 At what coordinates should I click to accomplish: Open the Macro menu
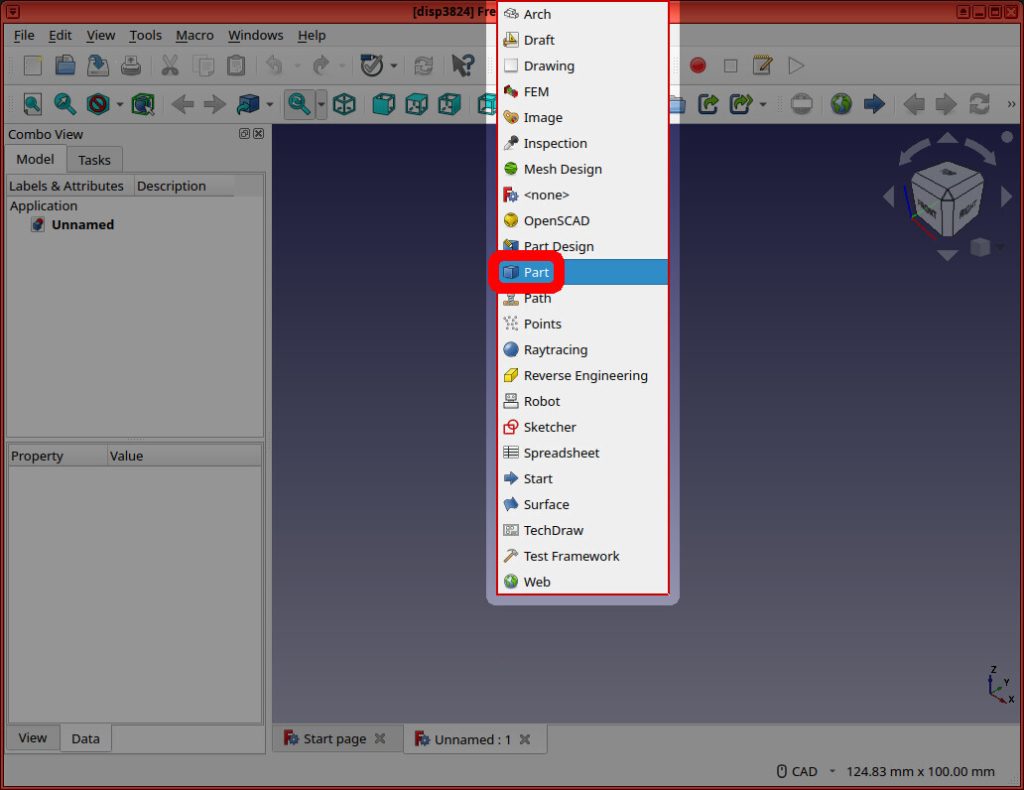pyautogui.click(x=194, y=35)
